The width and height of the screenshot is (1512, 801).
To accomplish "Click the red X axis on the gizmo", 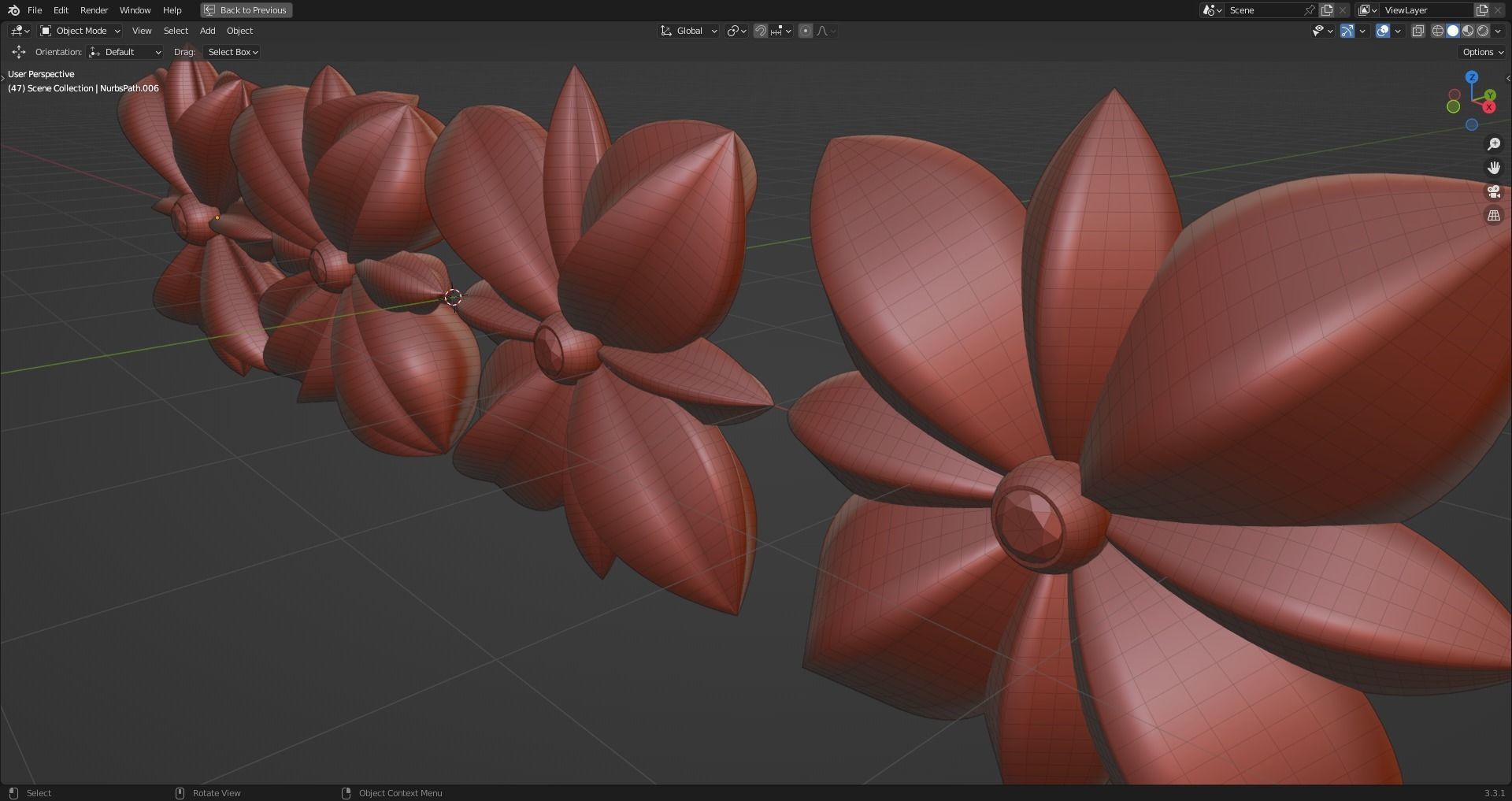I will pyautogui.click(x=1488, y=107).
